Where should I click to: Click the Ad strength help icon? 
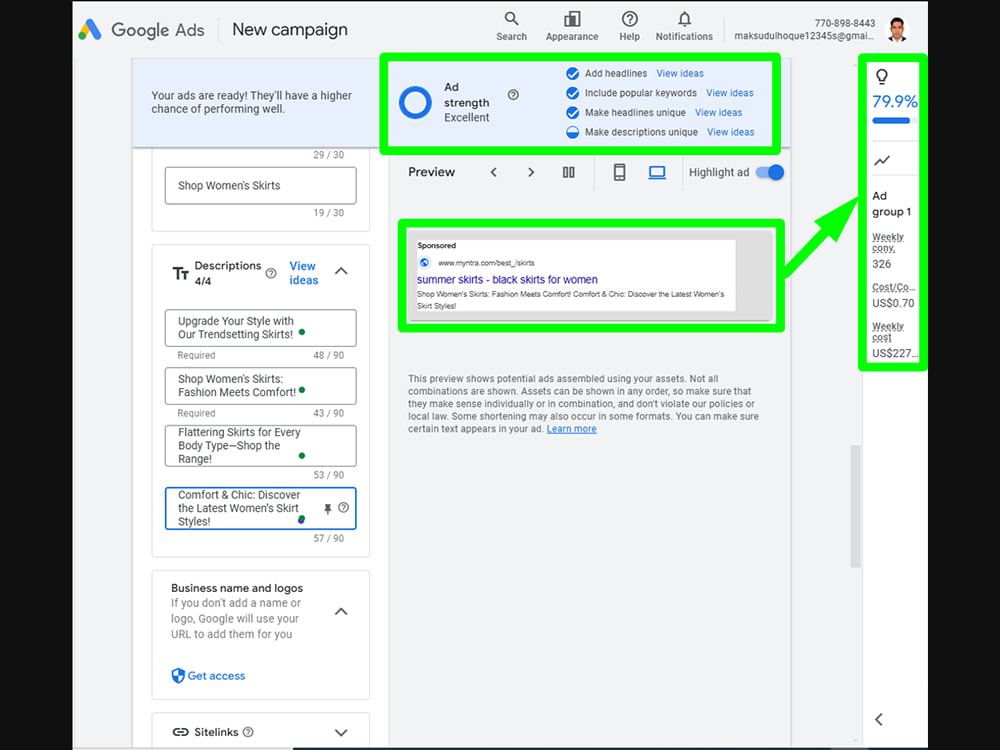[513, 95]
